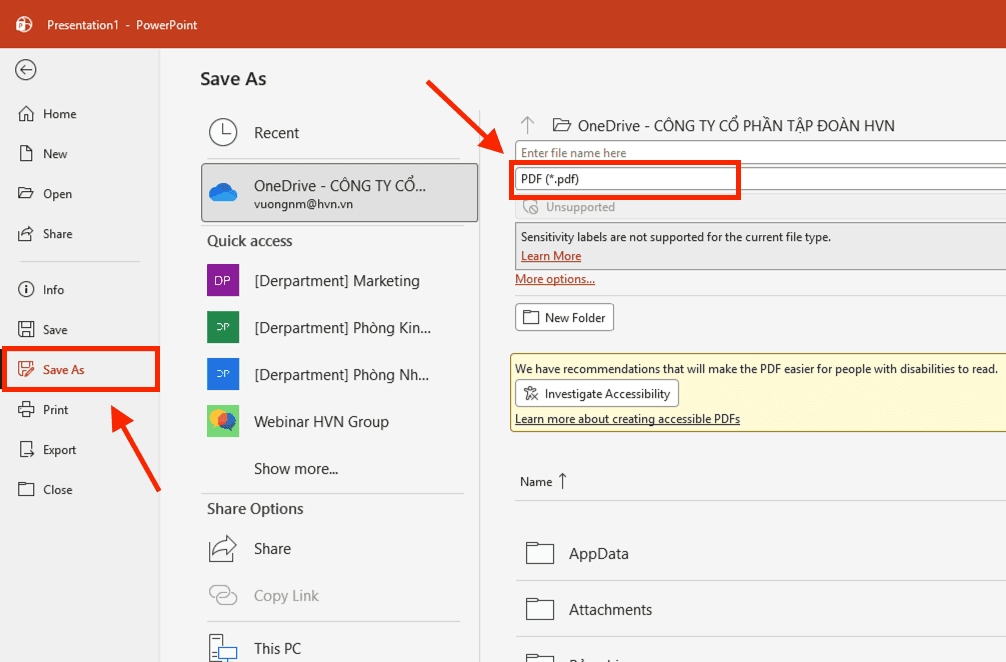Click the purple DP Marketing icon
Viewport: 1006px width, 662px height.
click(223, 280)
